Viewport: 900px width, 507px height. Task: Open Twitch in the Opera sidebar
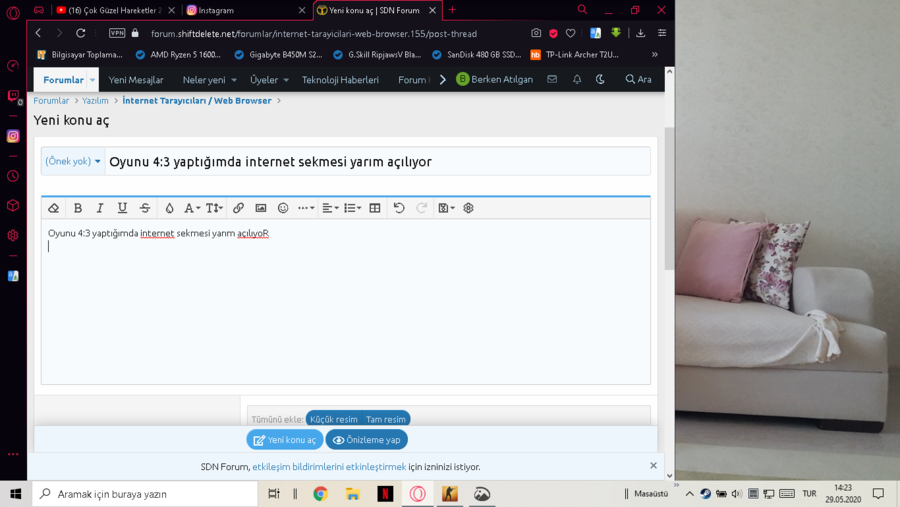coord(13,95)
